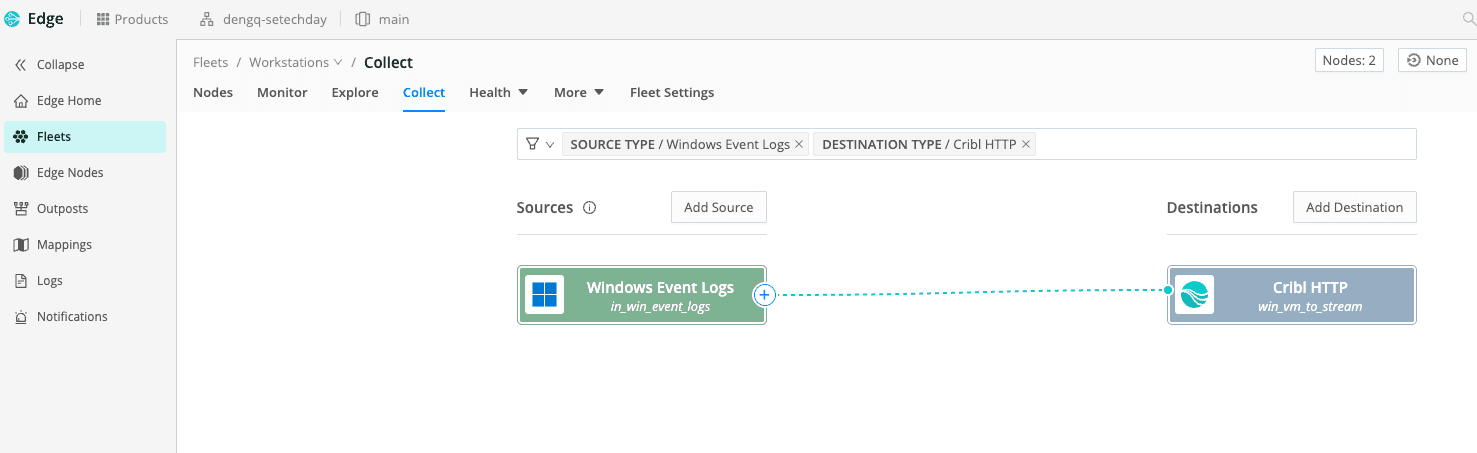Click the Cribl Edge logo icon
The width and height of the screenshot is (1477, 453).
click(x=12, y=19)
